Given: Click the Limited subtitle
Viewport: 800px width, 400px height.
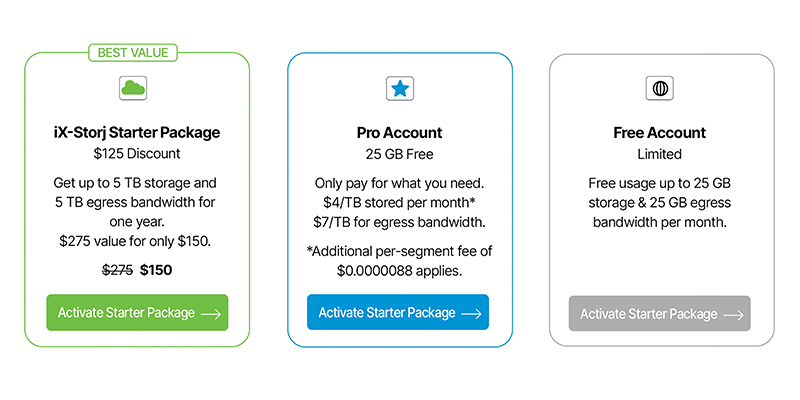Looking at the screenshot, I should click(660, 154).
